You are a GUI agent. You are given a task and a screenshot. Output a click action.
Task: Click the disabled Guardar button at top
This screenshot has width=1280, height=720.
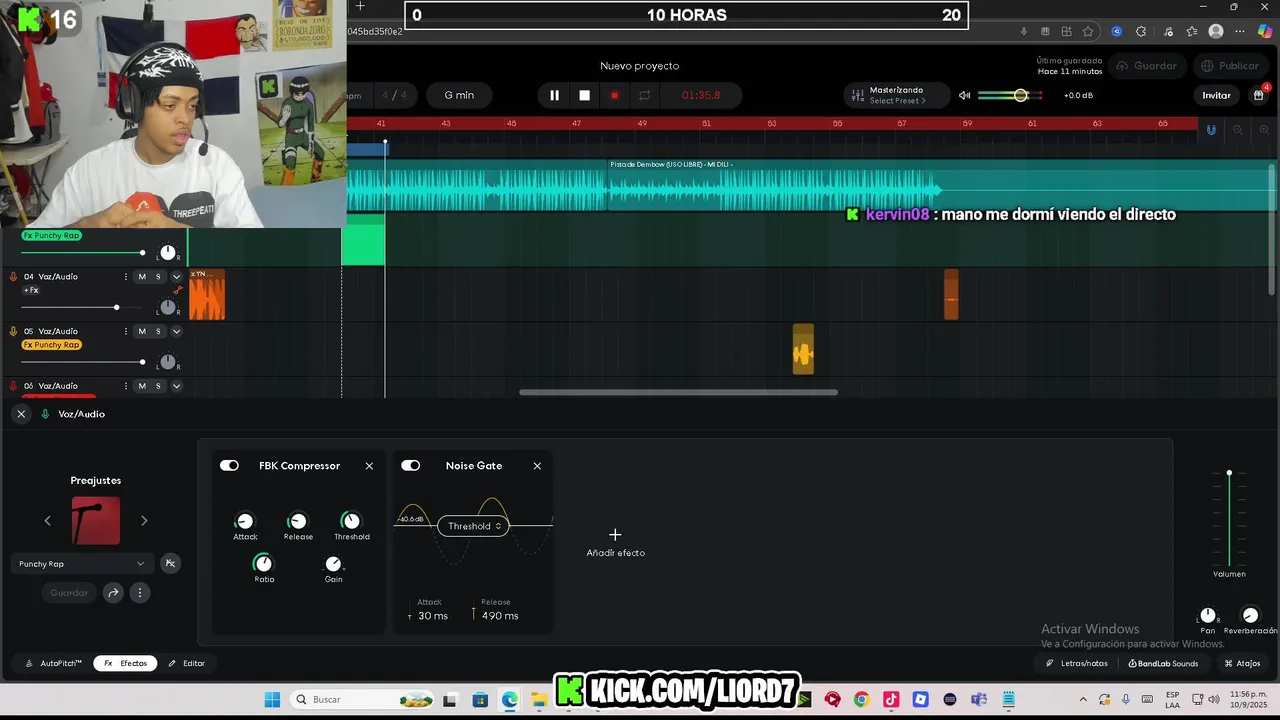(1146, 66)
